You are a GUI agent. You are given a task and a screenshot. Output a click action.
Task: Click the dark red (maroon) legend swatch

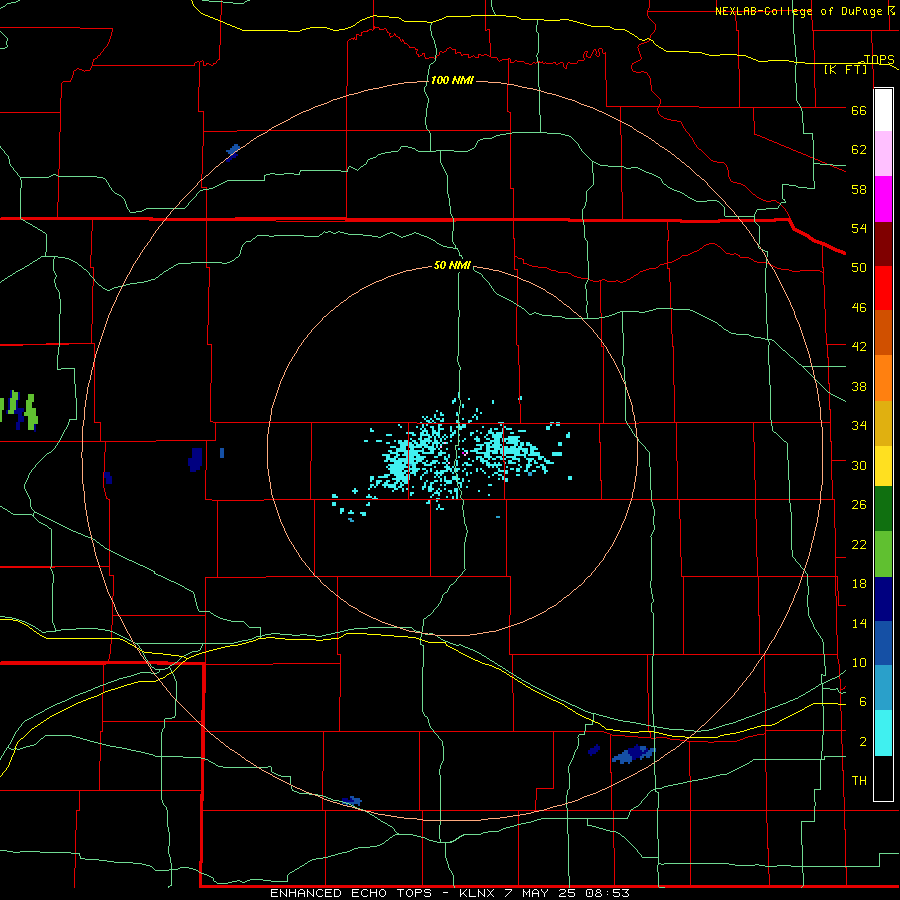(883, 243)
